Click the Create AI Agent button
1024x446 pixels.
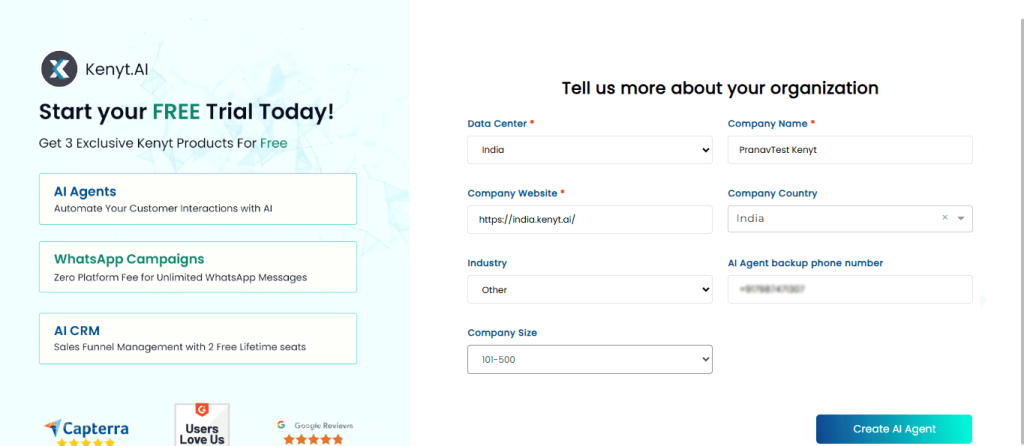[894, 429]
